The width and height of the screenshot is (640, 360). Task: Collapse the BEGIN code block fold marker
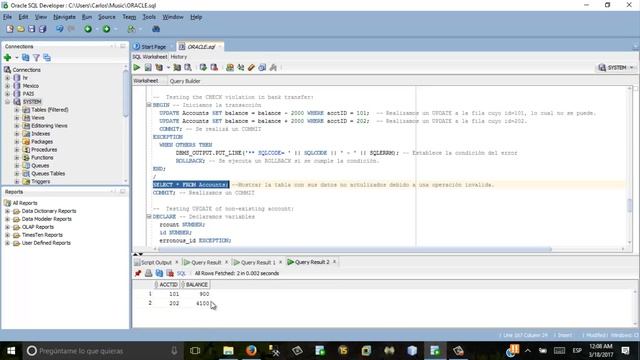pyautogui.click(x=149, y=105)
